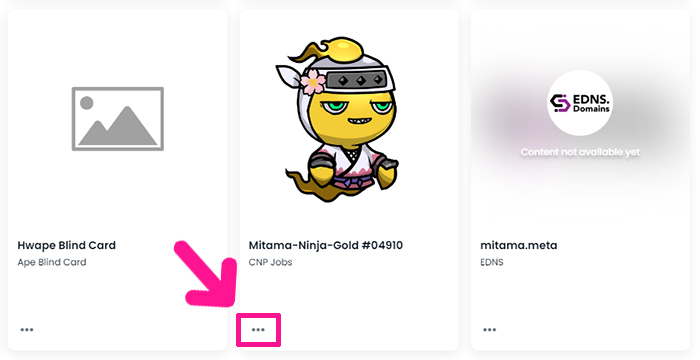This screenshot has width=700, height=360.
Task: Go to EDNS collection label
Action: [x=492, y=262]
